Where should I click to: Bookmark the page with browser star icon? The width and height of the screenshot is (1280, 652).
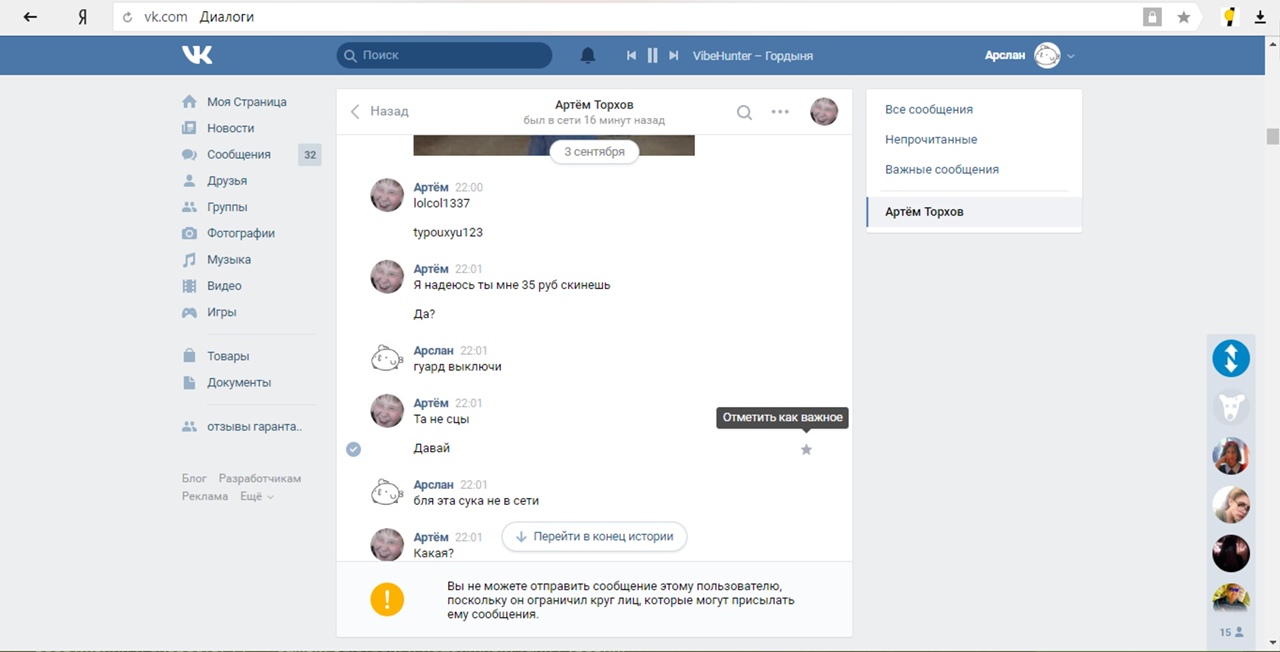click(1183, 17)
